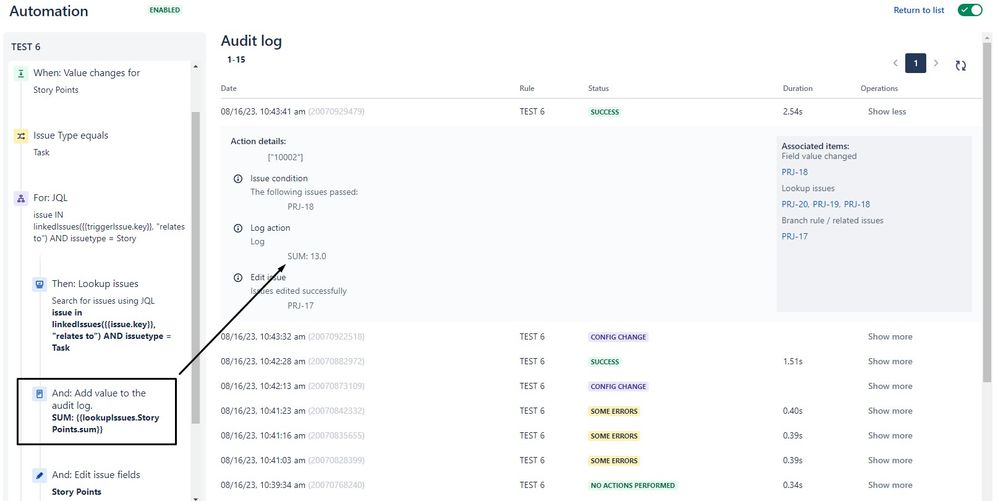Open PRJ-19 in Lookup issues
The image size is (998, 501).
(x=826, y=204)
